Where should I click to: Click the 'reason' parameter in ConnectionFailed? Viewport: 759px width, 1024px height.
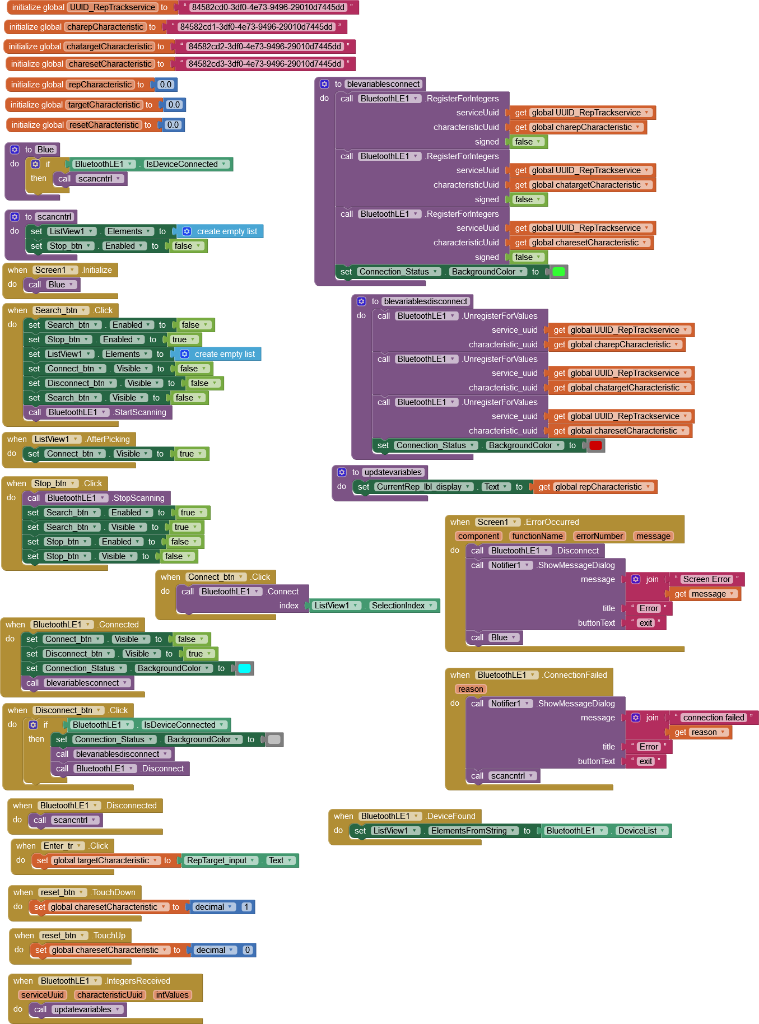(x=470, y=689)
